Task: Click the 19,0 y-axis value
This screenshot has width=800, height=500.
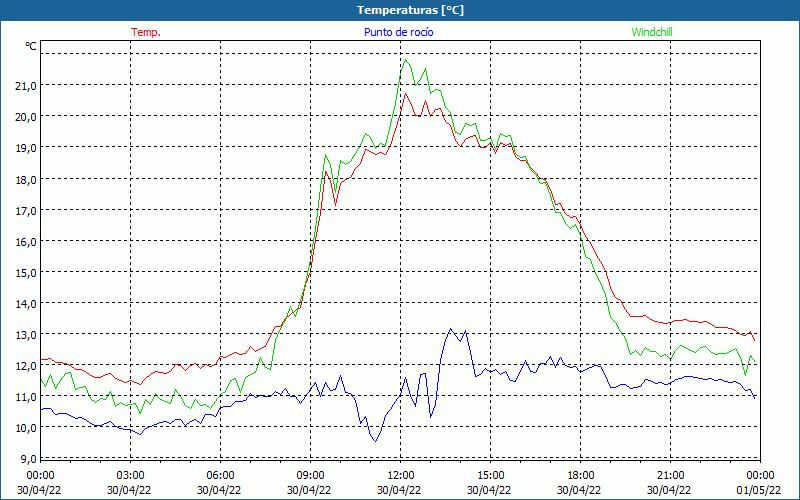Action: click(x=26, y=148)
